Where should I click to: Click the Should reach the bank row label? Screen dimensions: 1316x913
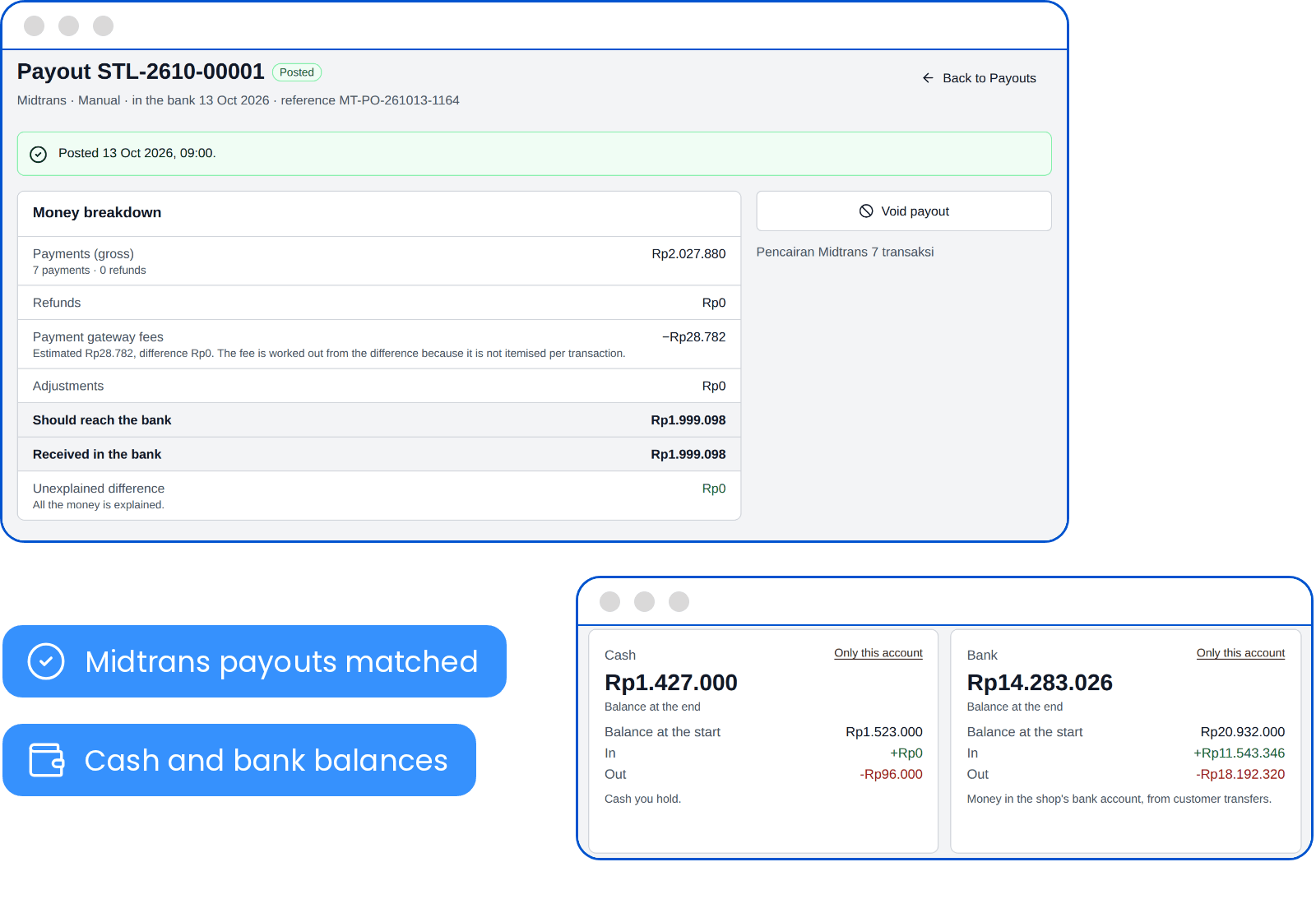(x=102, y=420)
